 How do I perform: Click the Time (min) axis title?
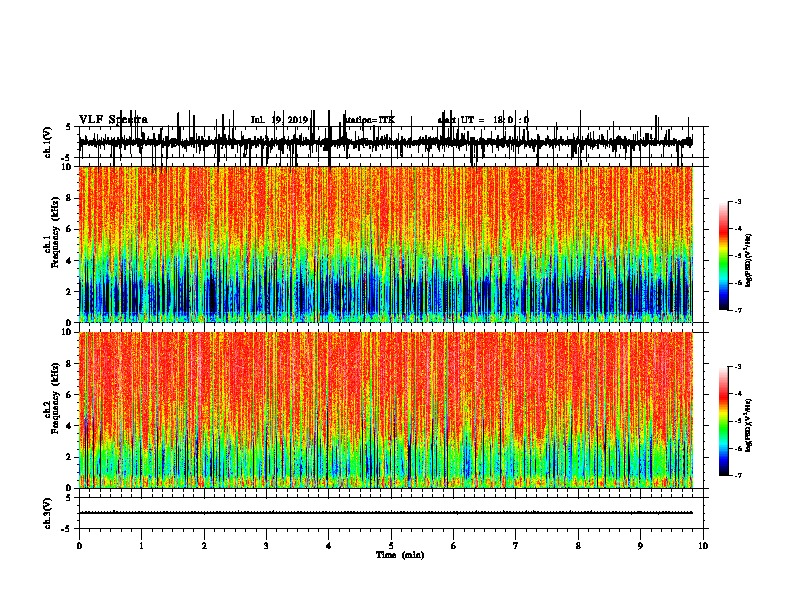(x=400, y=555)
